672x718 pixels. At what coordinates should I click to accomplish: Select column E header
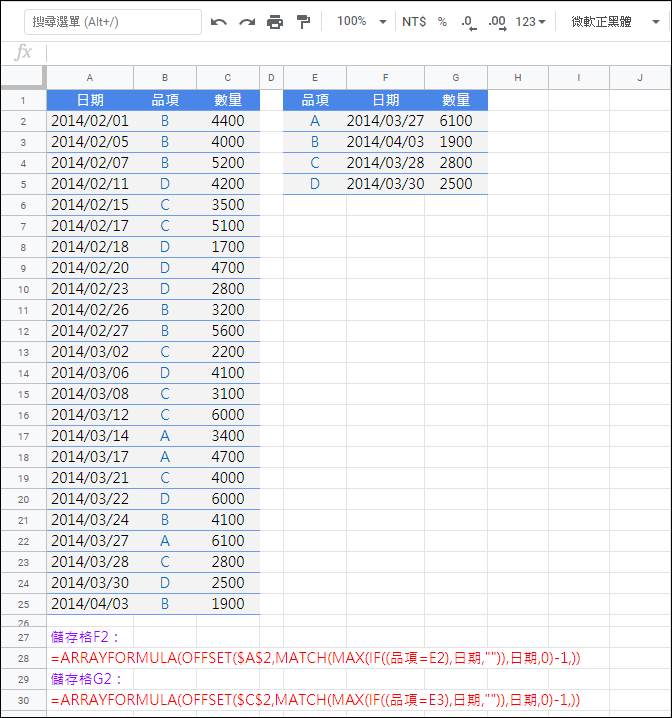click(315, 78)
